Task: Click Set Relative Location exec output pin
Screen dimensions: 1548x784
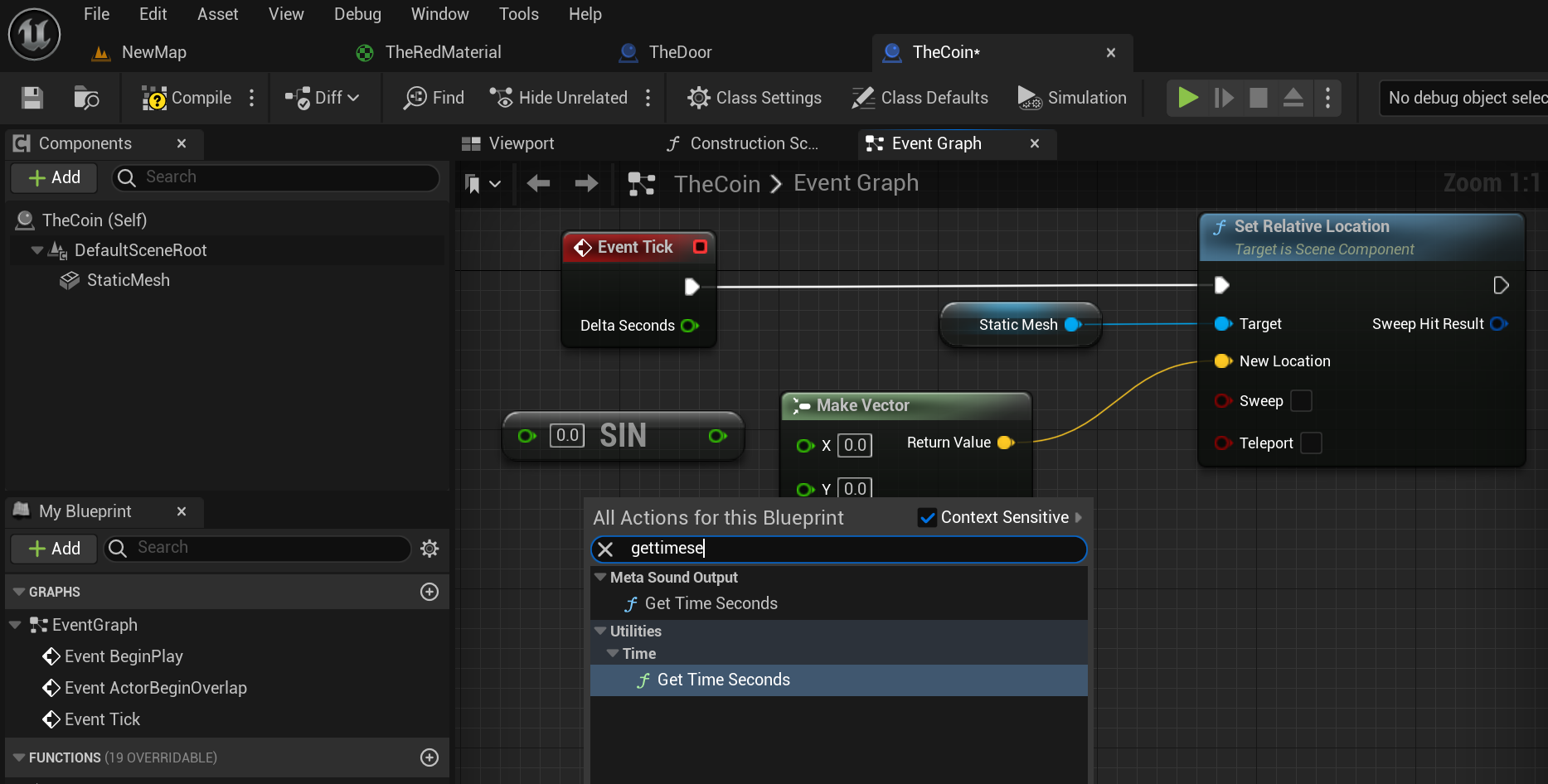Action: click(1501, 286)
